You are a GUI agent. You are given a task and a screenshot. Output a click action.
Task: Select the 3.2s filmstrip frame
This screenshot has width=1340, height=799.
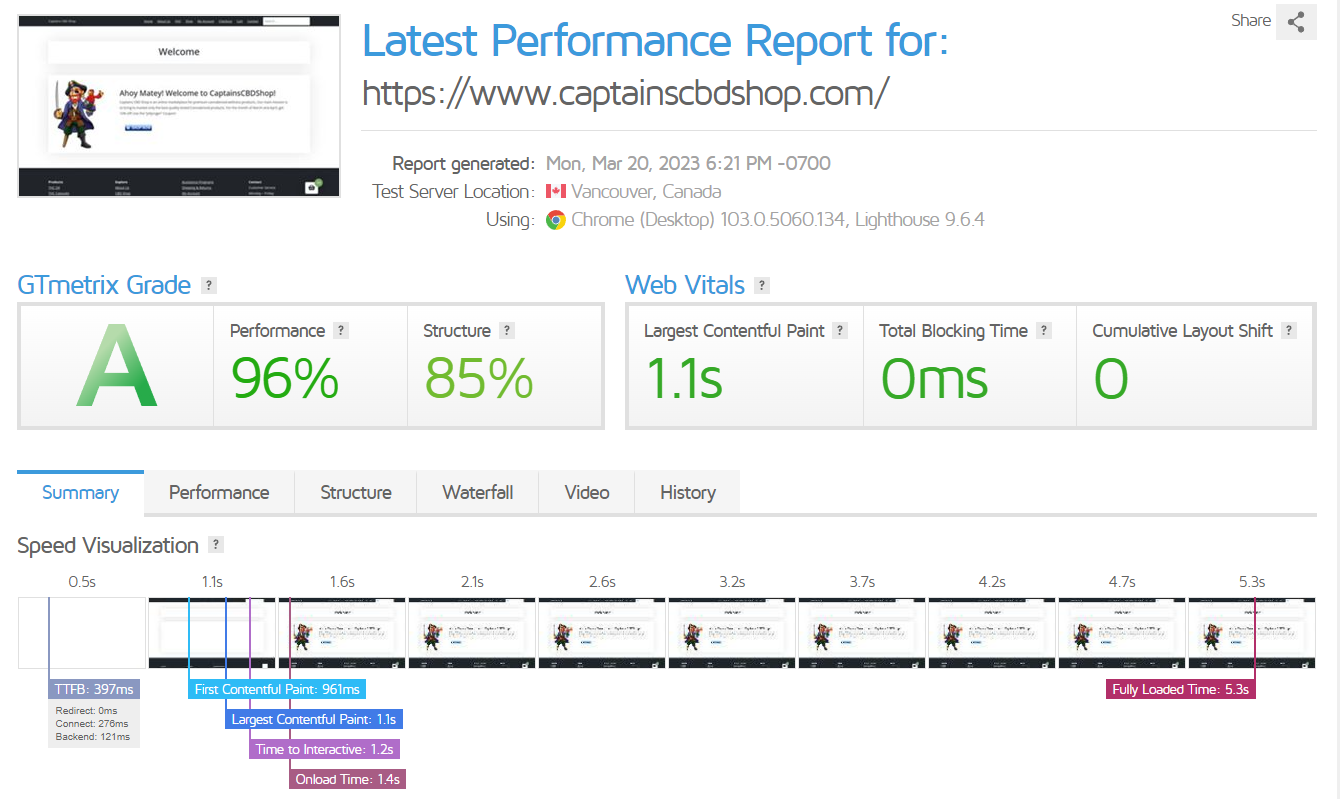point(732,633)
